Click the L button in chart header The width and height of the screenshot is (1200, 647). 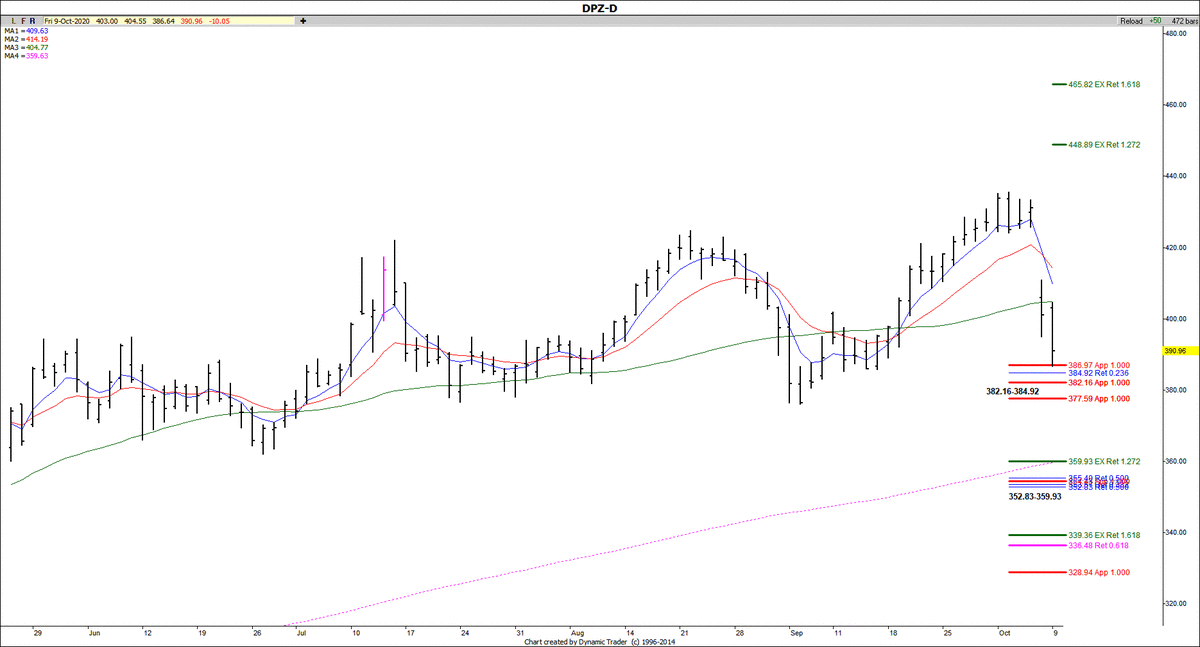8,20
